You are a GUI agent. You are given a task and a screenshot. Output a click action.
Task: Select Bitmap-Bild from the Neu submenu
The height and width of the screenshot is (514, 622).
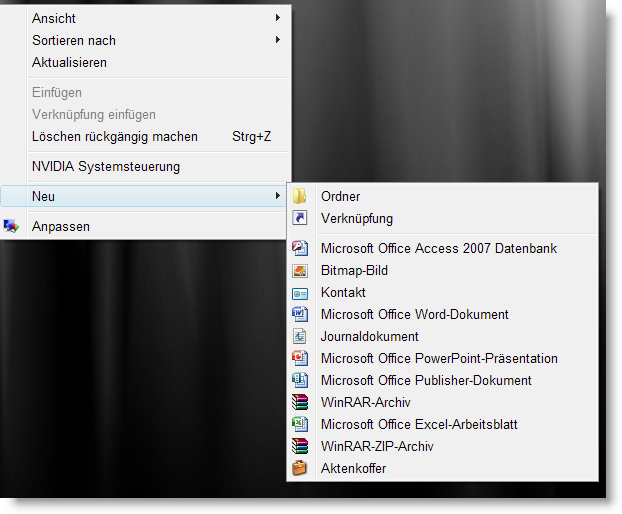click(x=442, y=270)
